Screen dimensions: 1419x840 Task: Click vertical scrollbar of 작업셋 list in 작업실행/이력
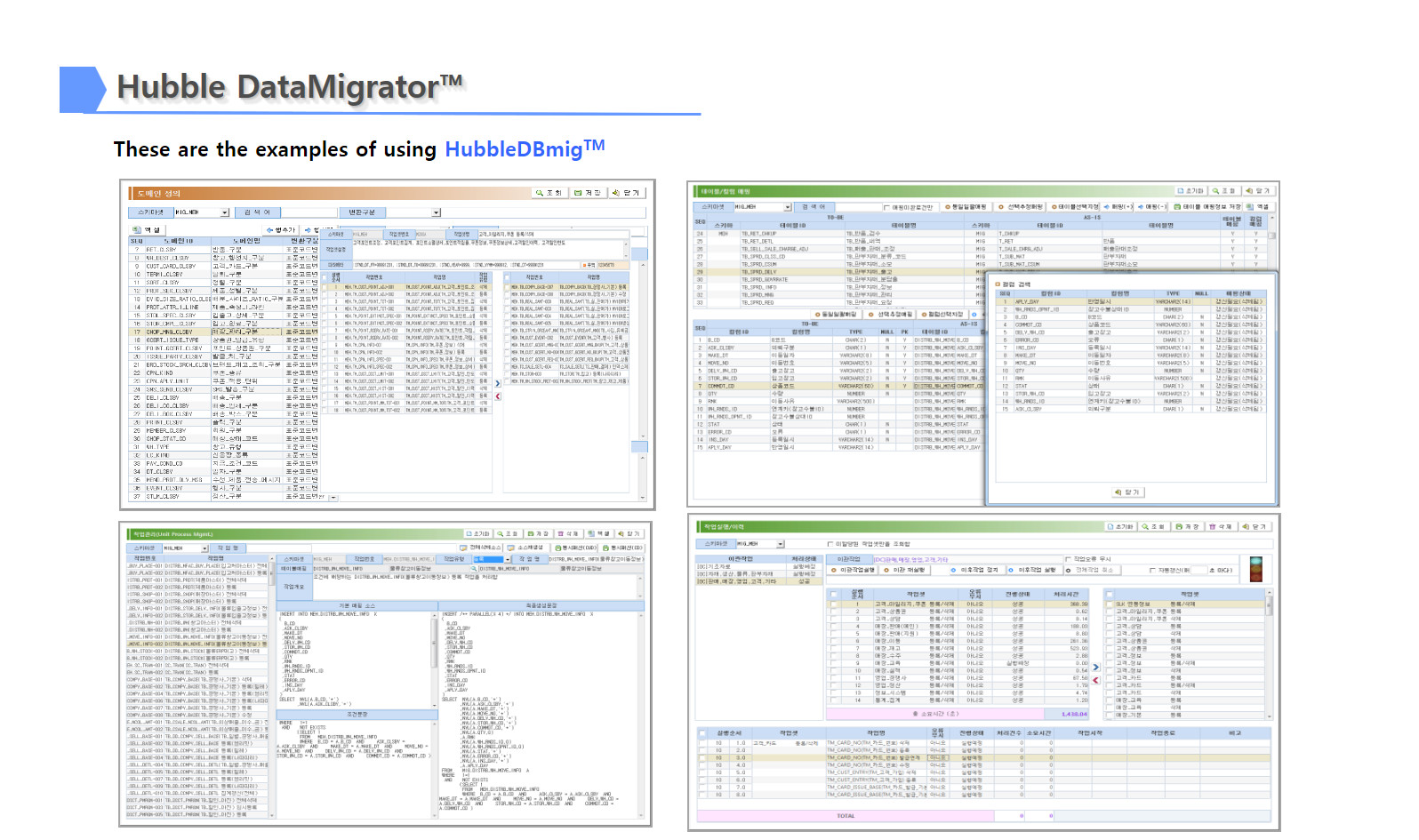pos(1269,653)
